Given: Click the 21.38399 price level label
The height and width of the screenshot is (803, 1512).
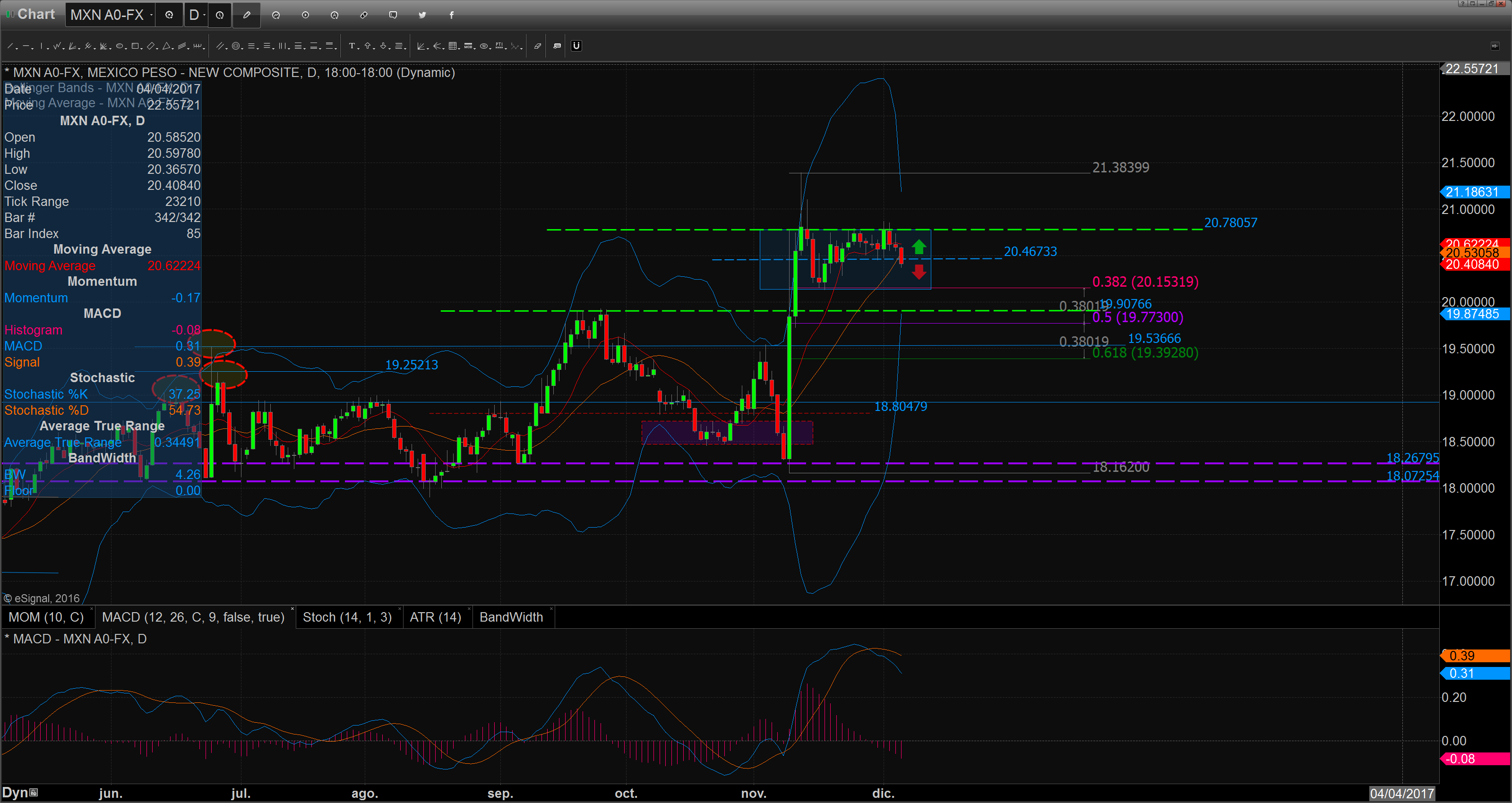Looking at the screenshot, I should pyautogui.click(x=1120, y=168).
